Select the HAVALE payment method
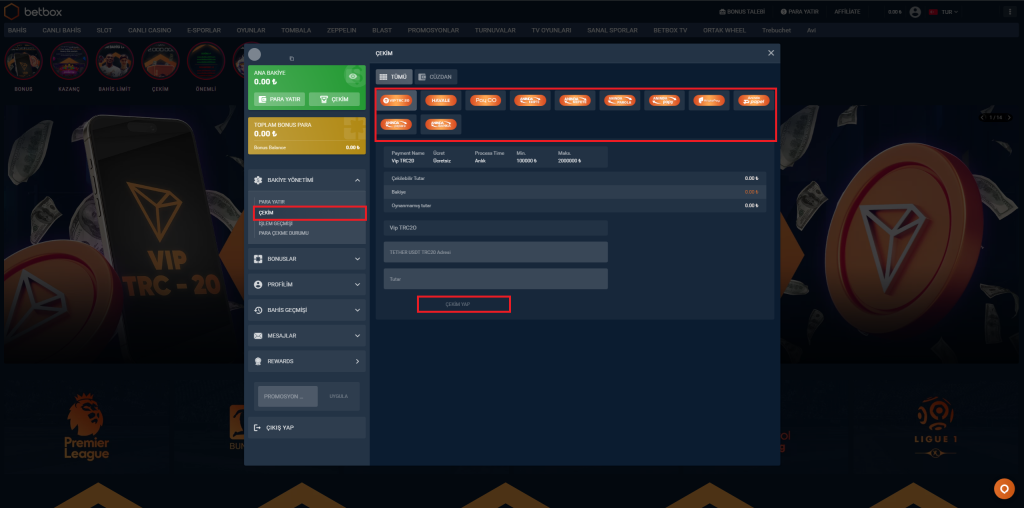The height and width of the screenshot is (508, 1024). point(441,101)
